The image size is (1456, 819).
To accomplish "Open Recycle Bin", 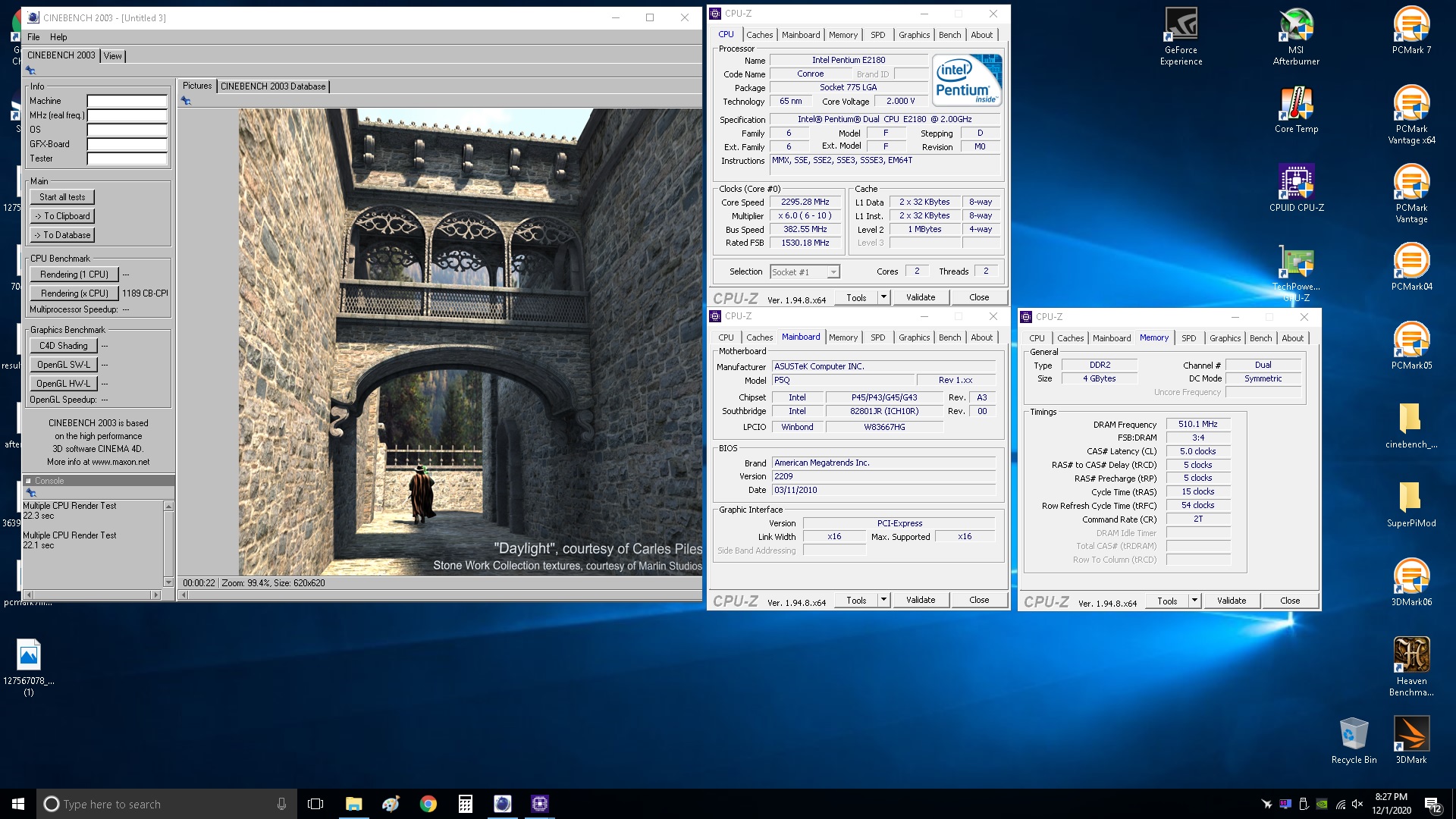I will [1354, 740].
